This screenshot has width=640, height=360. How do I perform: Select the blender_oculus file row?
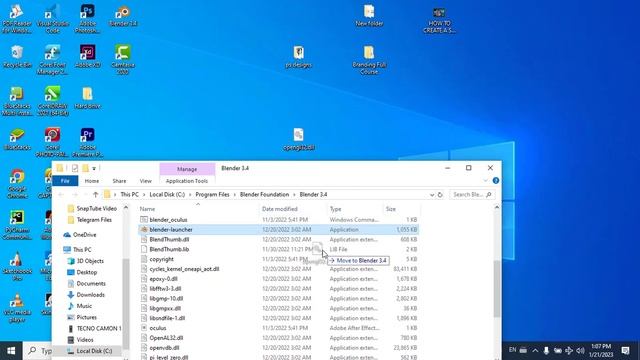point(279,220)
